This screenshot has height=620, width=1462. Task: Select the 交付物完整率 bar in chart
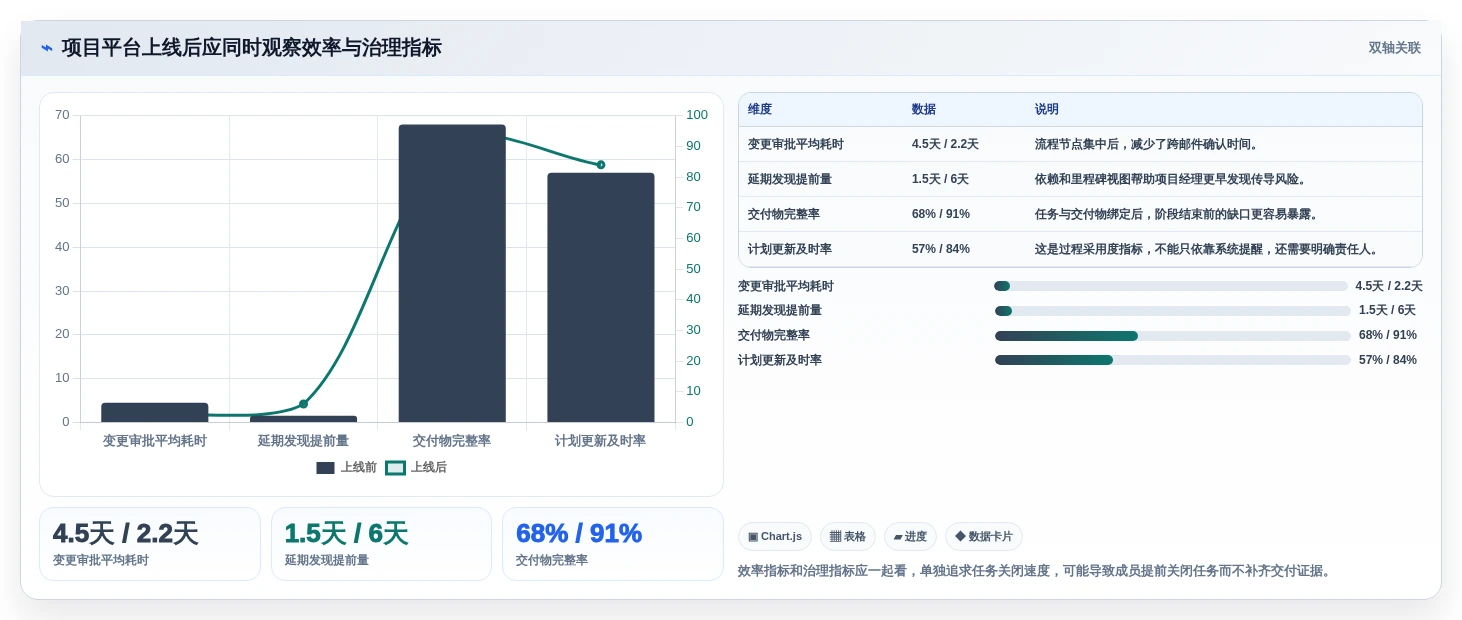click(452, 273)
